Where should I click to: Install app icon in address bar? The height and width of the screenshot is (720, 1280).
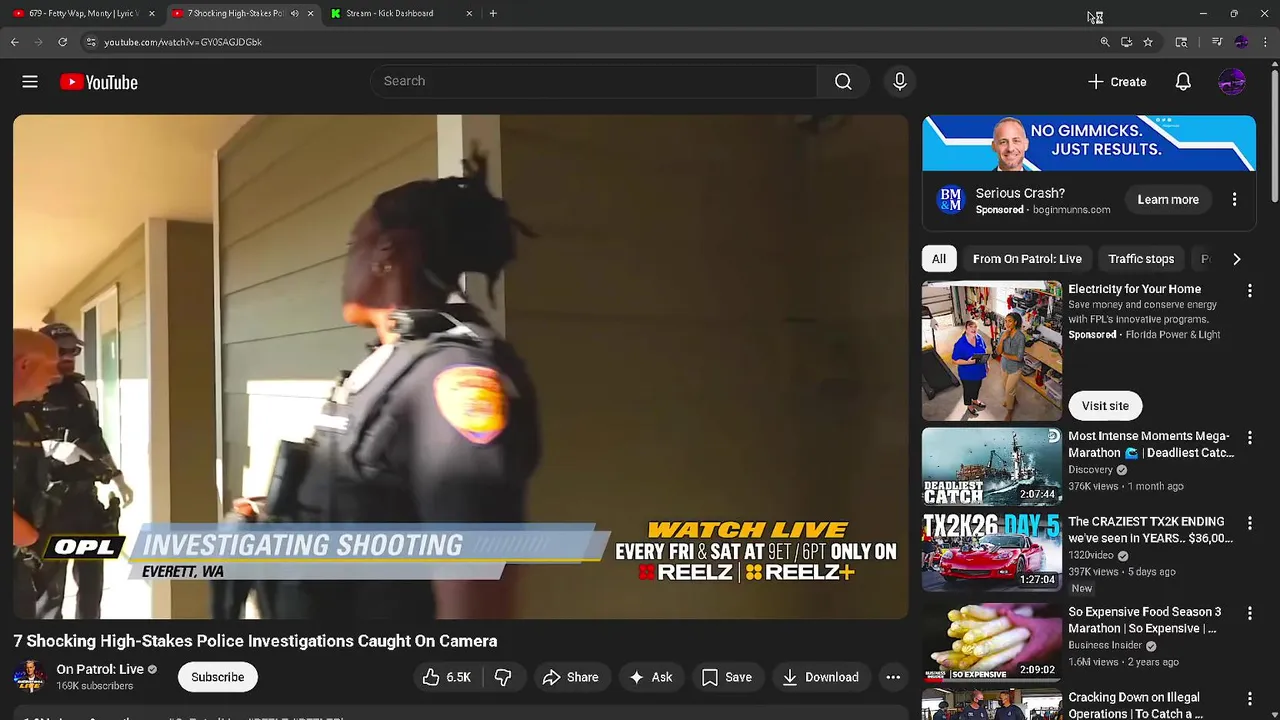click(1126, 42)
